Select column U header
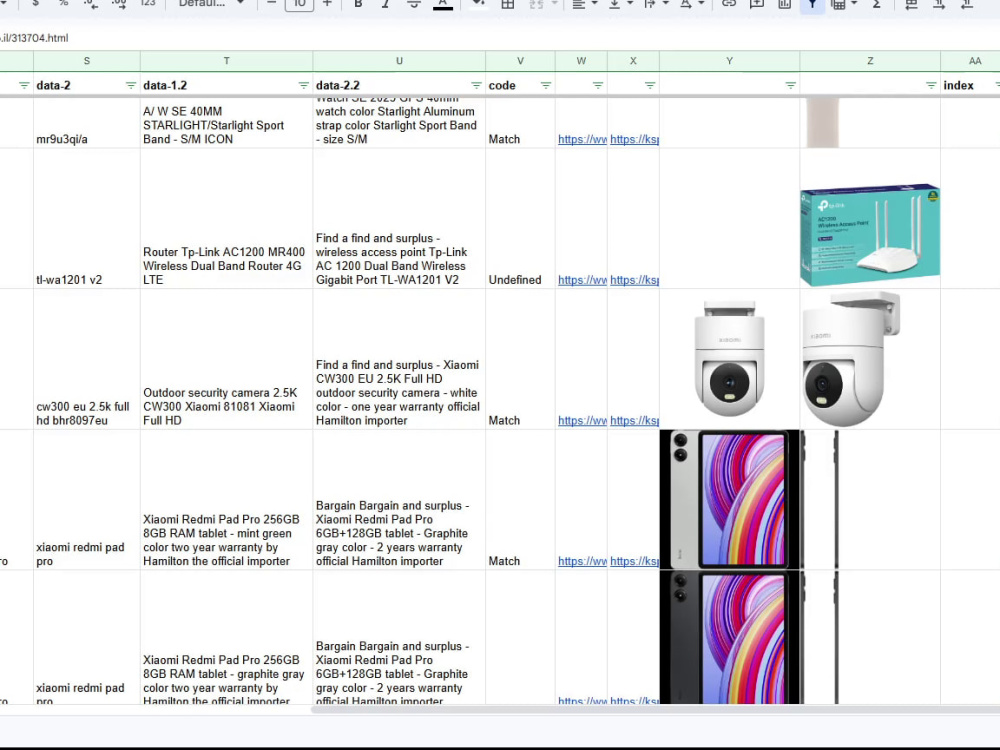Screen dimensions: 1000x750 tap(399, 61)
